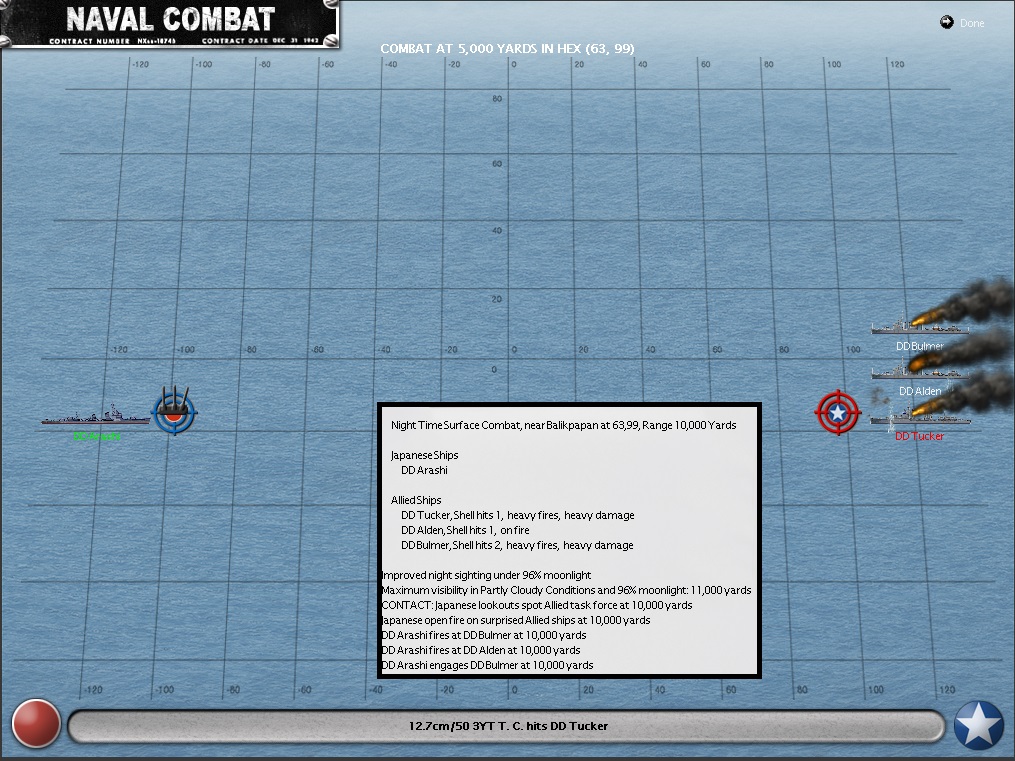Click the message bar reading hits DD Tucker

[508, 726]
